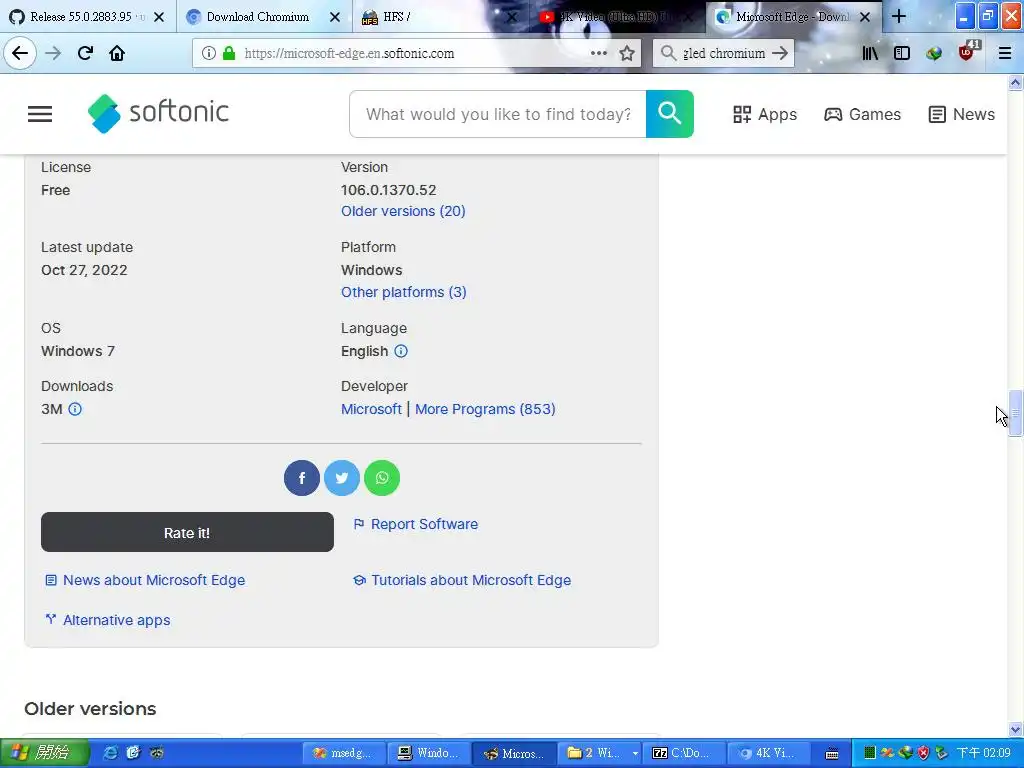
Task: Click Older versions (20) link
Action: coord(403,211)
